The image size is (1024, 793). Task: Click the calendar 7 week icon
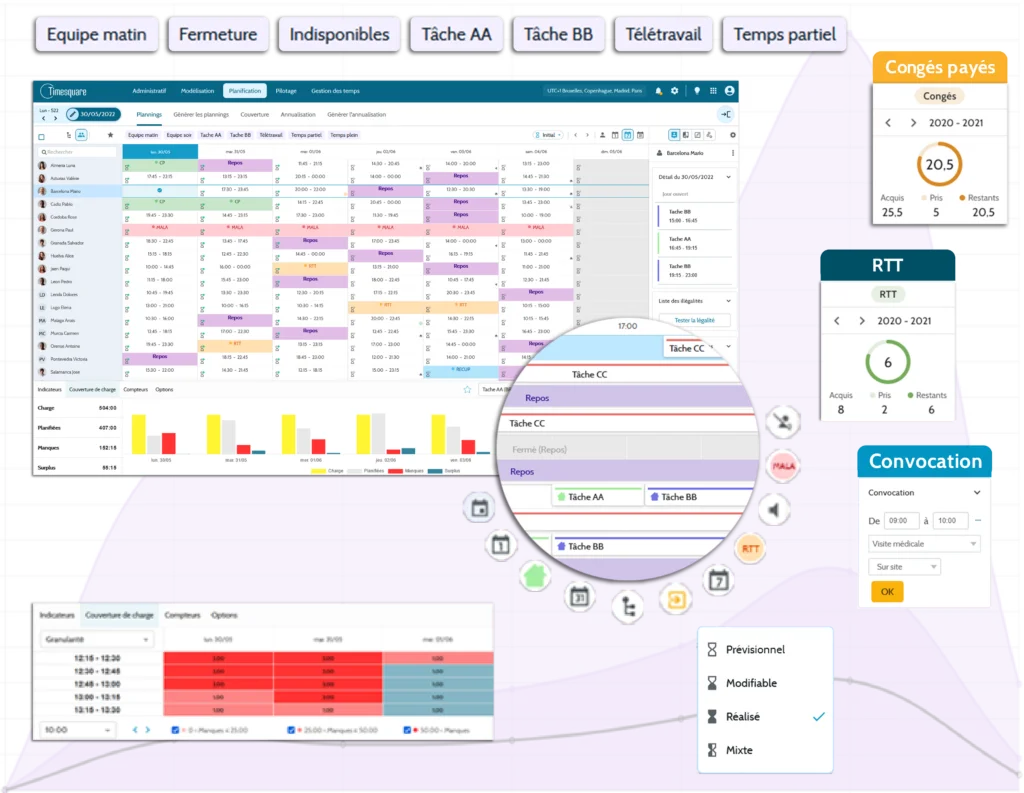[719, 580]
